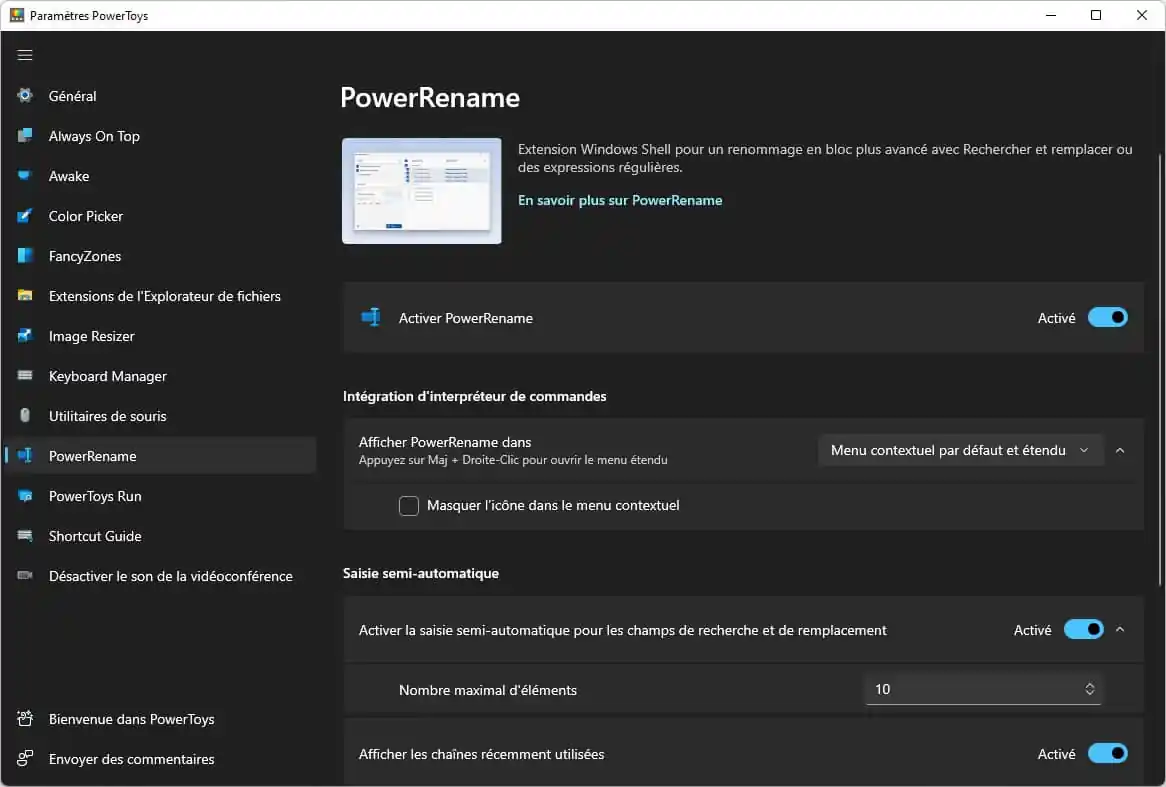Screen dimensions: 1166x787
Task: Click the File Explorer extensions icon
Action: click(x=25, y=295)
